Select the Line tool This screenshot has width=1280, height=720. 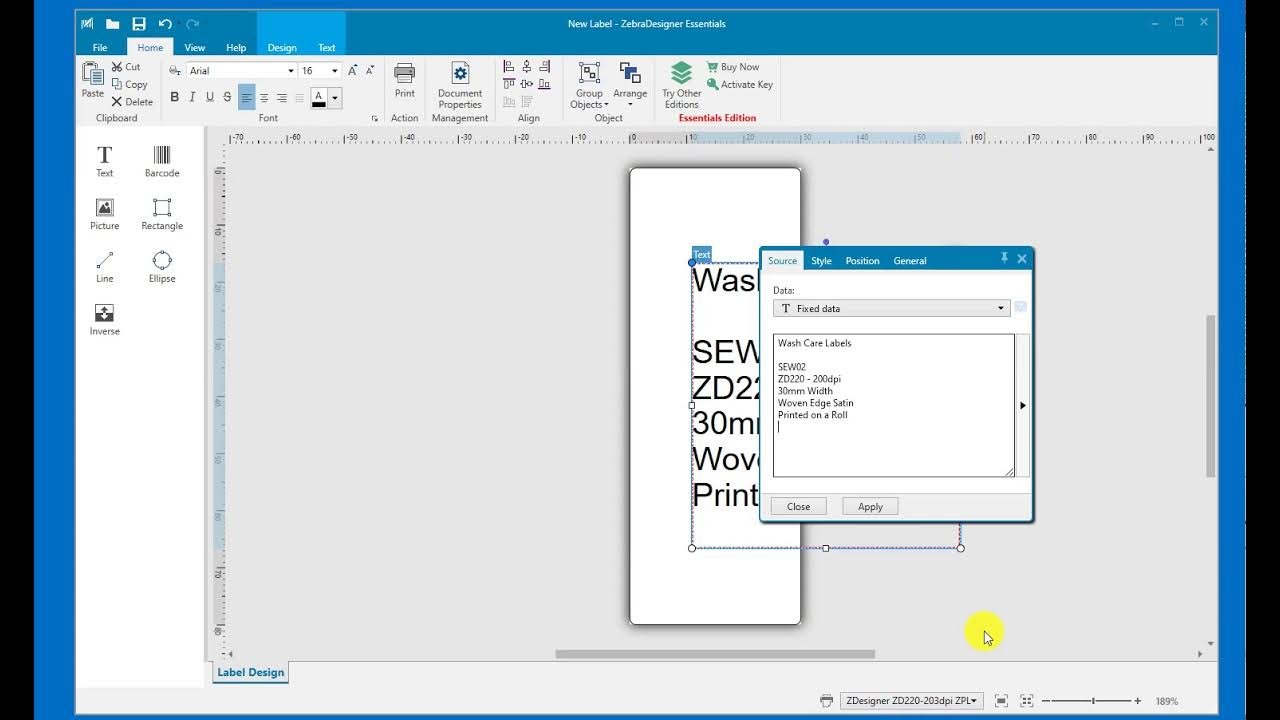104,266
